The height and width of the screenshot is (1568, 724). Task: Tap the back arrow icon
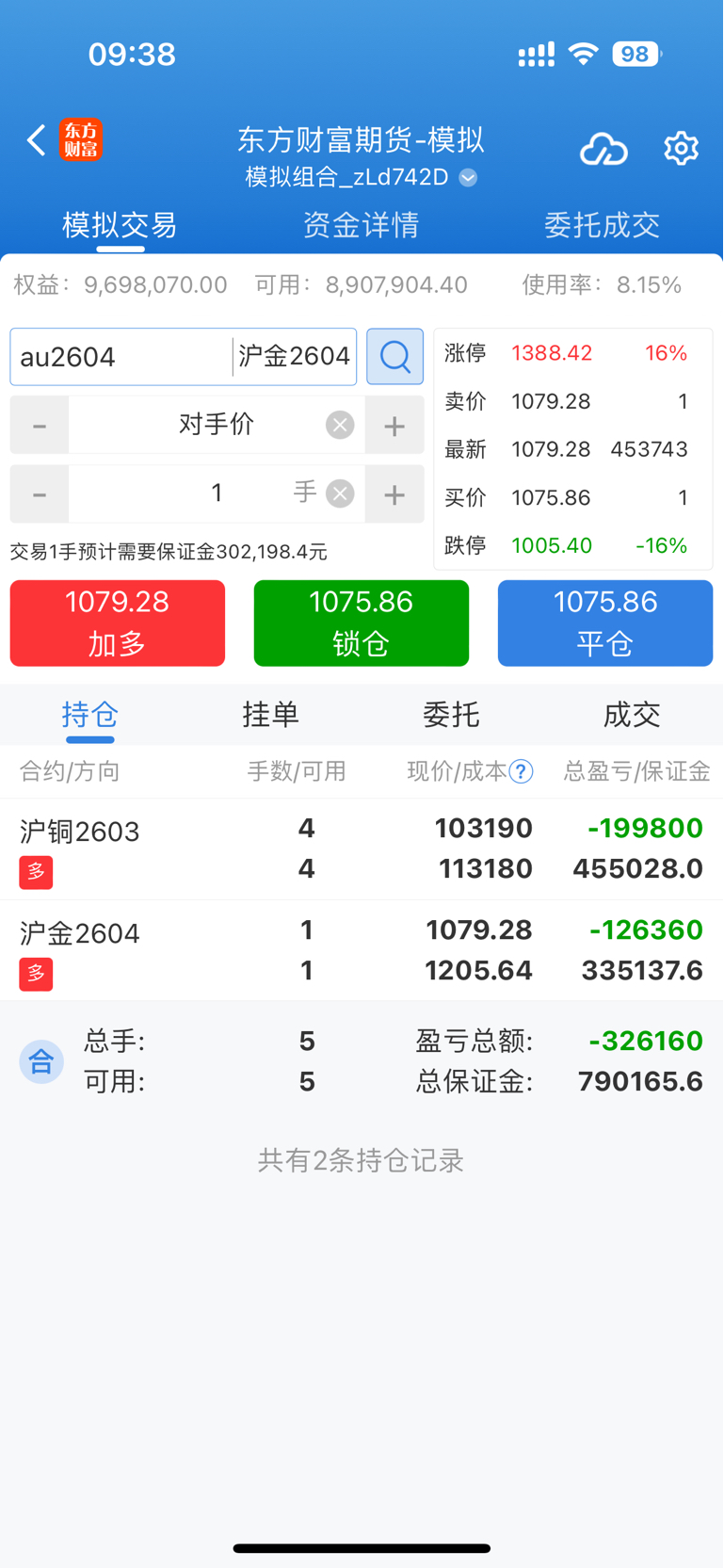point(36,140)
